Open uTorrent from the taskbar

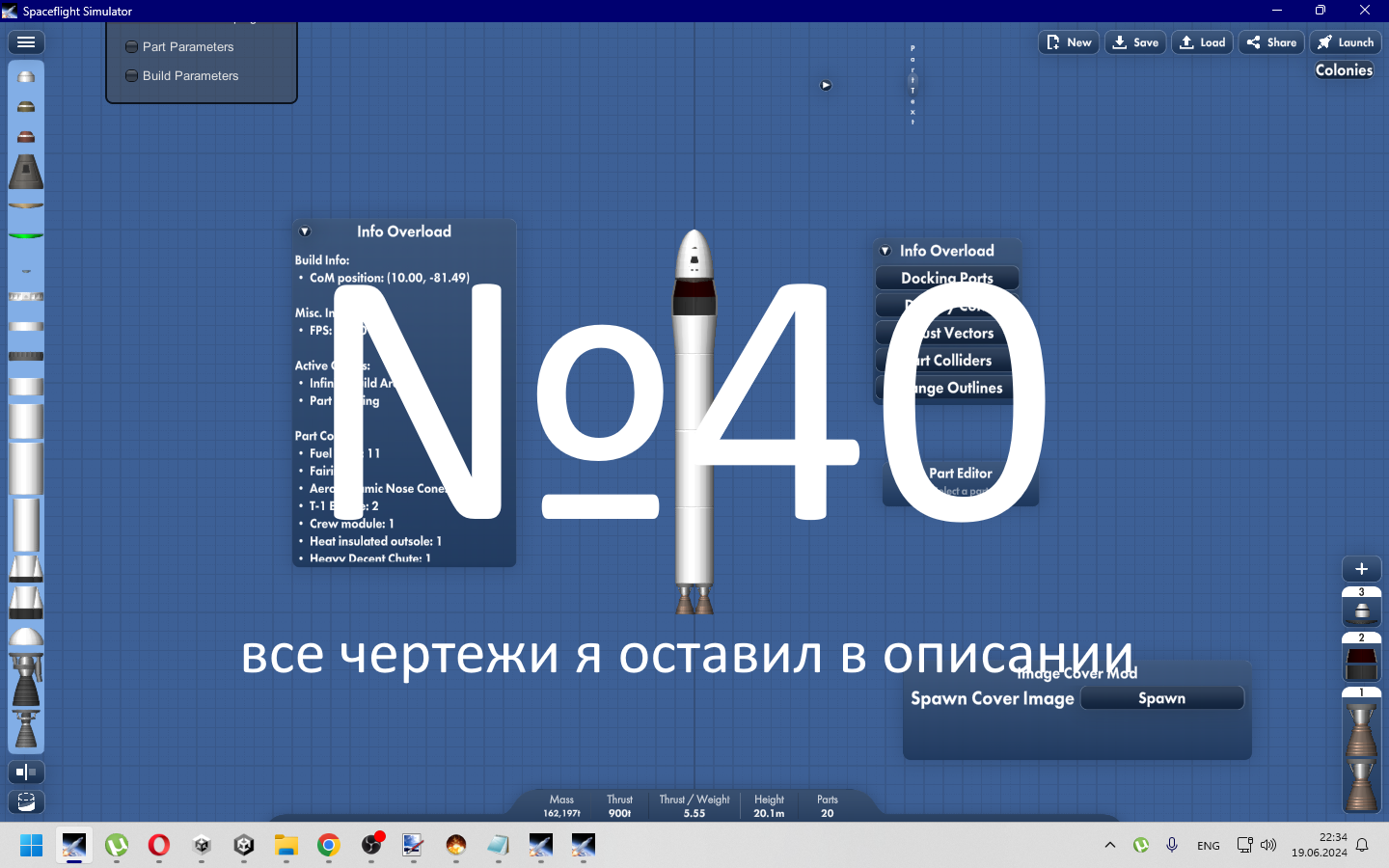pyautogui.click(x=117, y=846)
